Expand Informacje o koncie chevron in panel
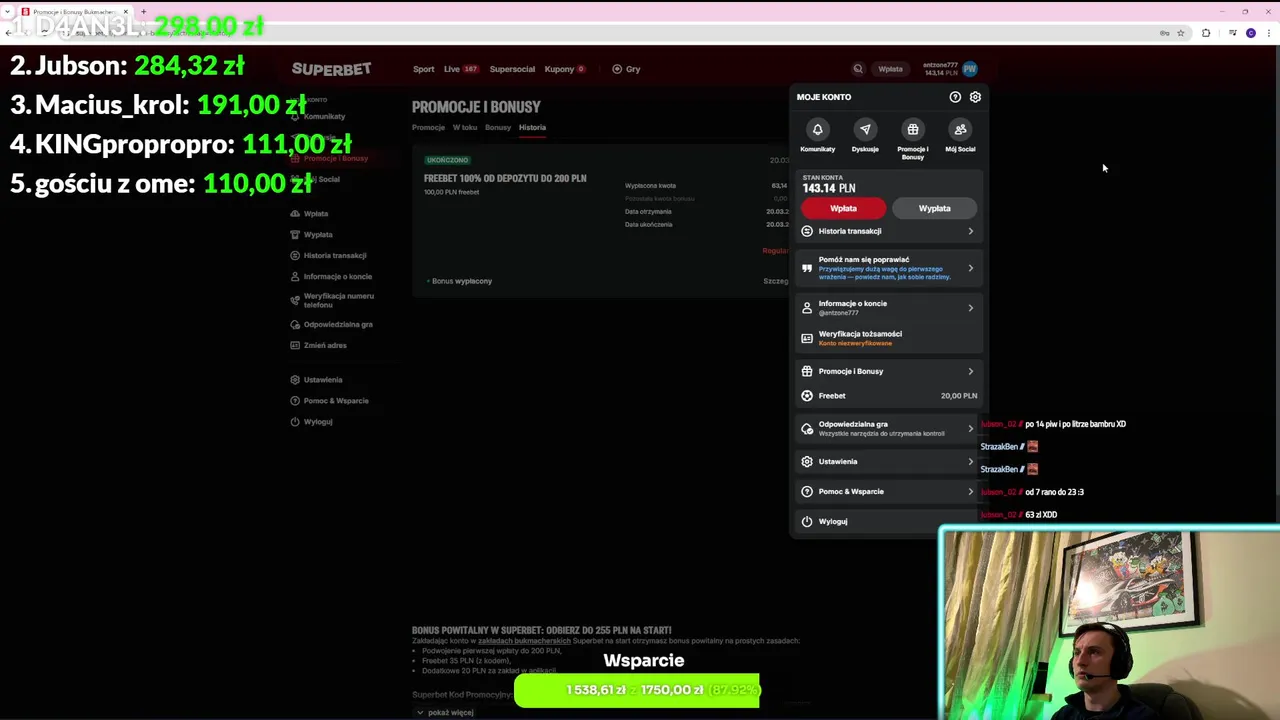1280x720 pixels. pos(970,308)
